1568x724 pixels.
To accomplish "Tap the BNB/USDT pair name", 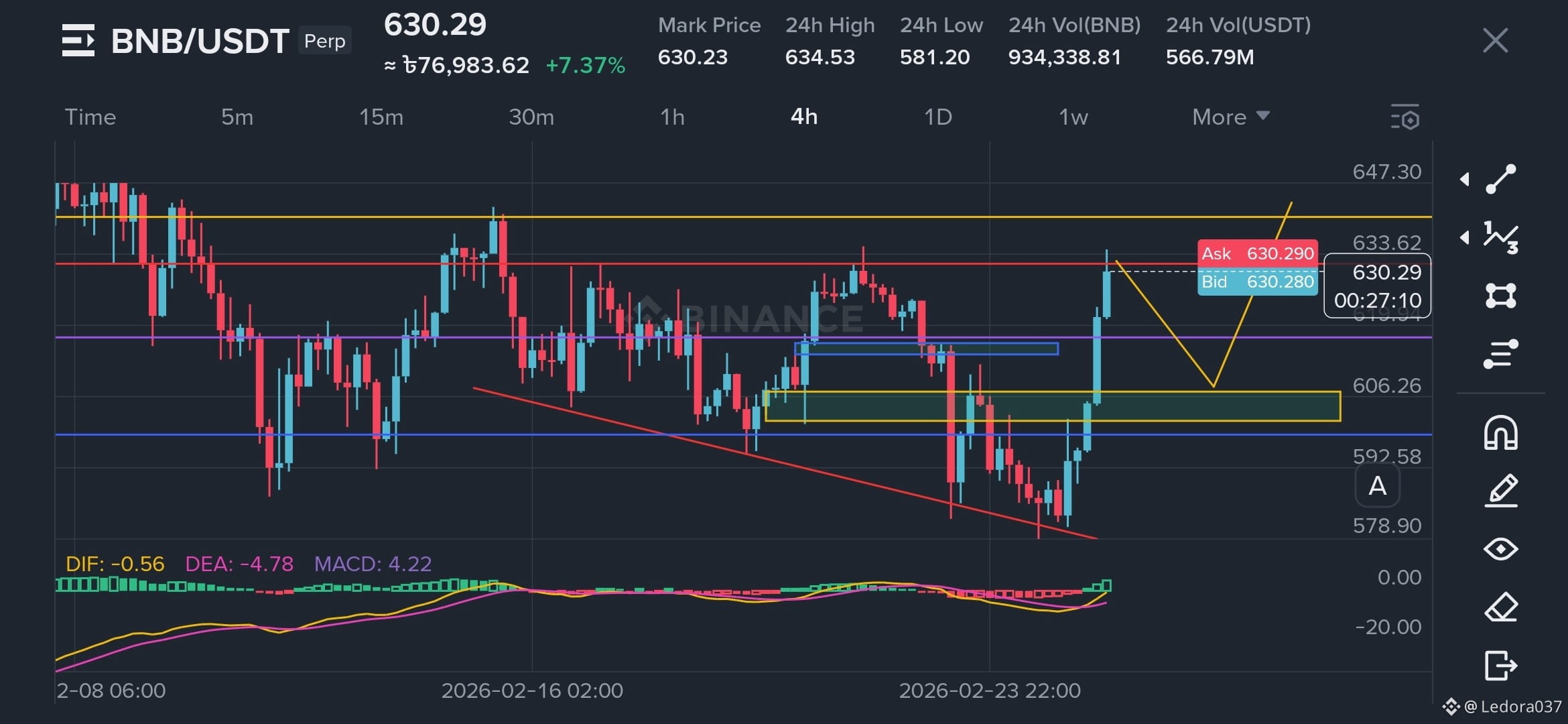I will (x=200, y=41).
